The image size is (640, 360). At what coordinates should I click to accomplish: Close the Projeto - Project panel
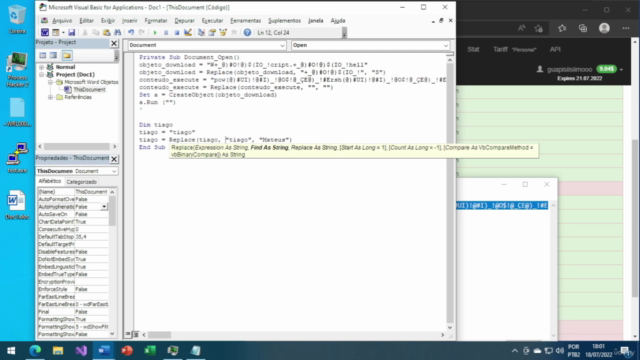click(x=114, y=43)
